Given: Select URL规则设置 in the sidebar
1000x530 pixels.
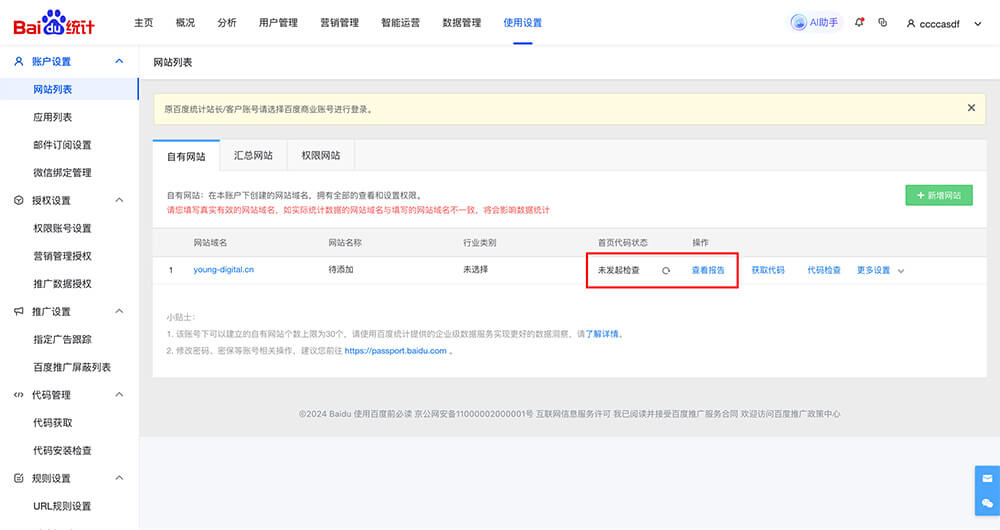Looking at the screenshot, I should (x=62, y=506).
